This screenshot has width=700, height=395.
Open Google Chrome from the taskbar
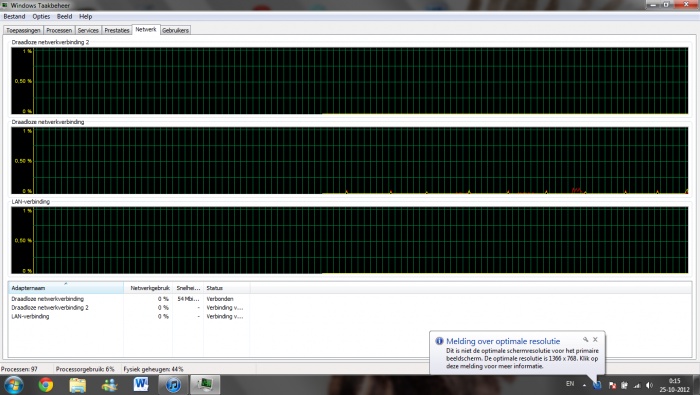click(46, 385)
